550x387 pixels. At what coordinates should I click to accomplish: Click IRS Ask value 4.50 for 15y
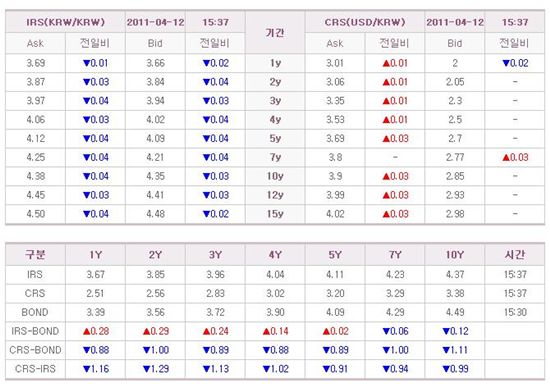coord(36,214)
